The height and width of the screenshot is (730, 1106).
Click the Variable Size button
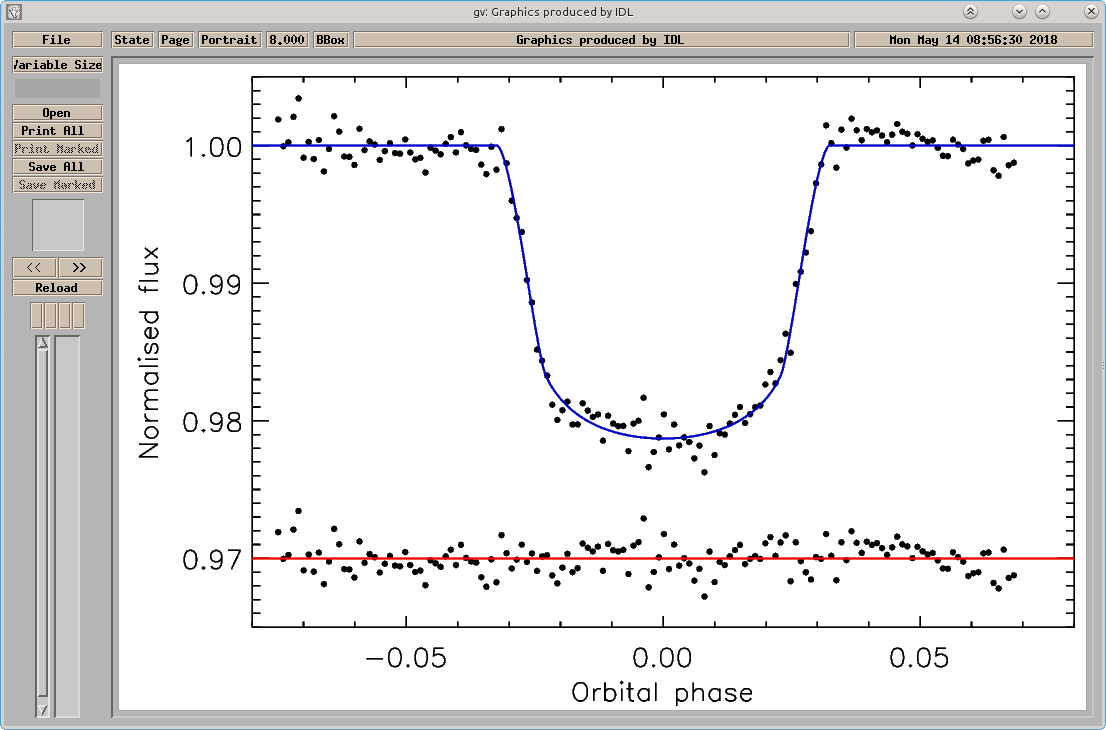tap(57, 65)
